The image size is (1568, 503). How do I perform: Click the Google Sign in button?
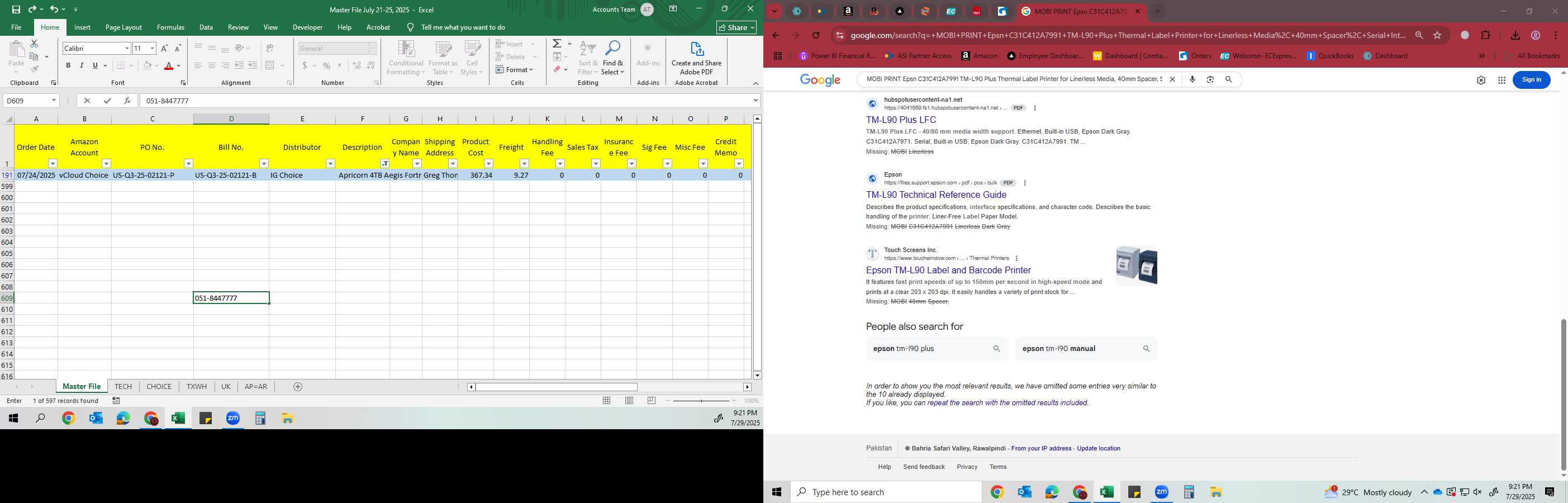1531,79
